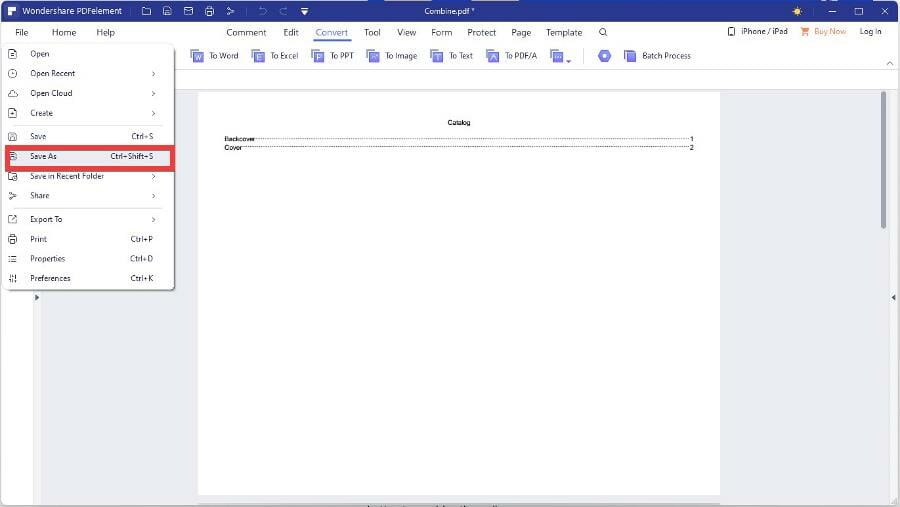Open the search magnifier icon
Viewport: 900px width, 507px height.
coord(603,32)
